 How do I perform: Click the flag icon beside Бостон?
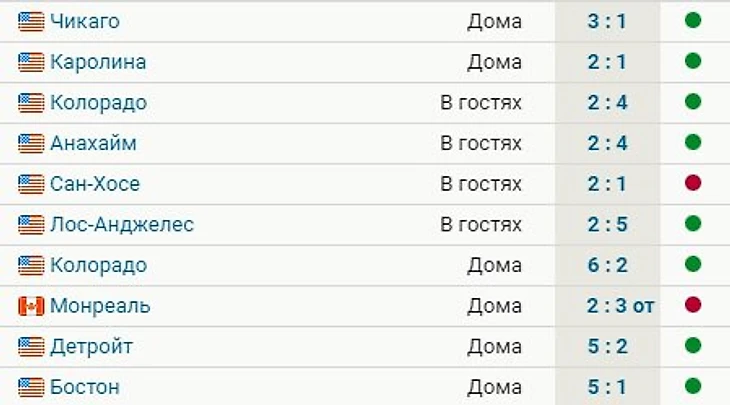[x=31, y=387]
